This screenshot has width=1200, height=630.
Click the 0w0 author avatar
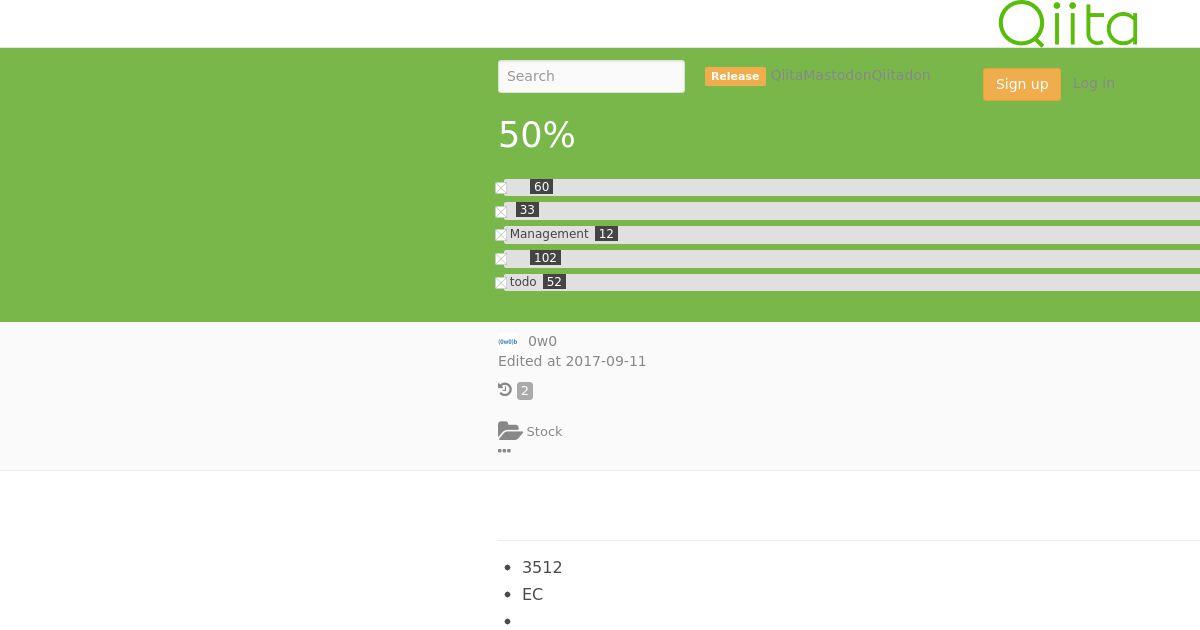tap(508, 341)
